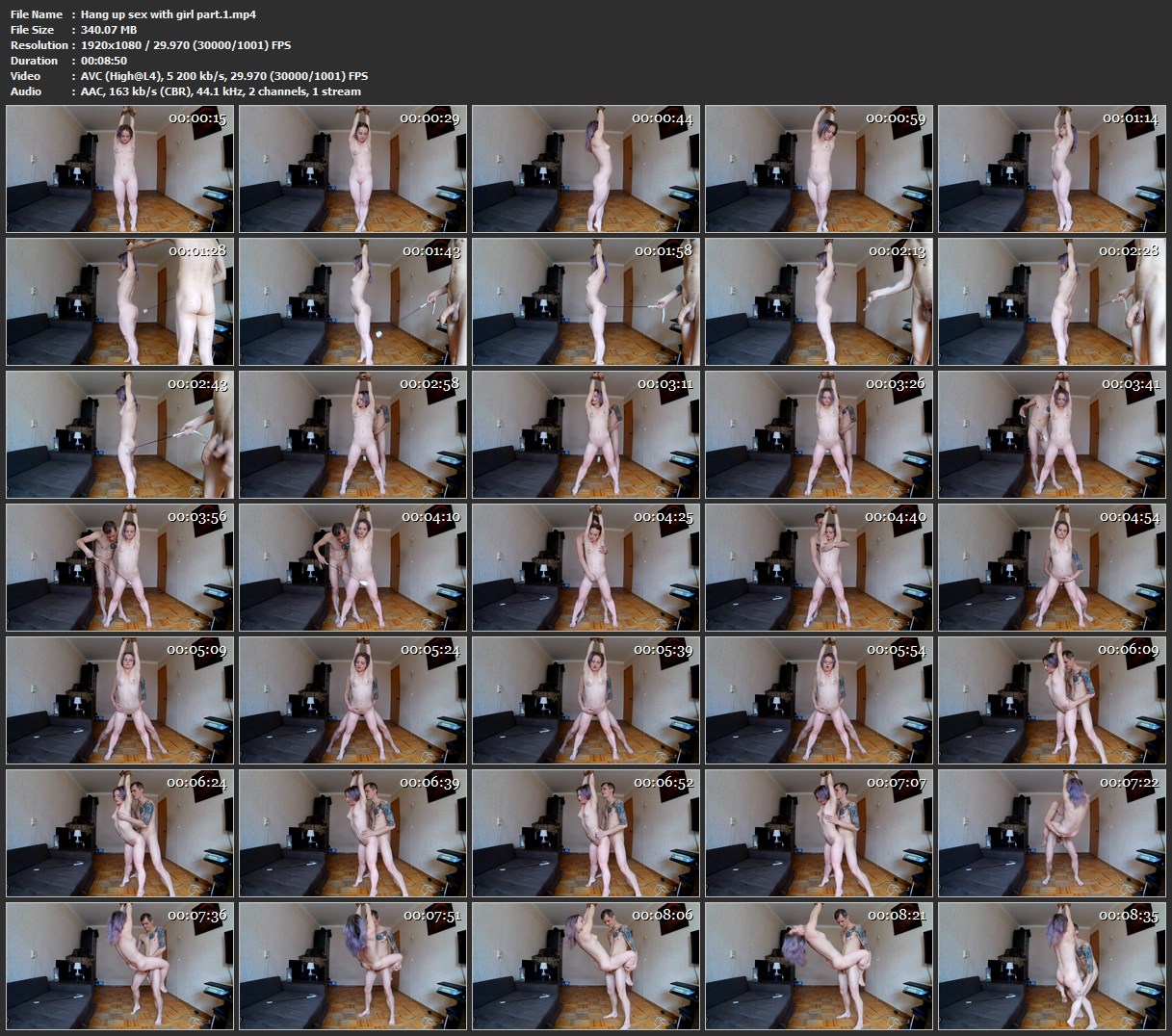This screenshot has height=1036, width=1172.
Task: Select the frame at 00:04:54
Action: coord(1052,567)
